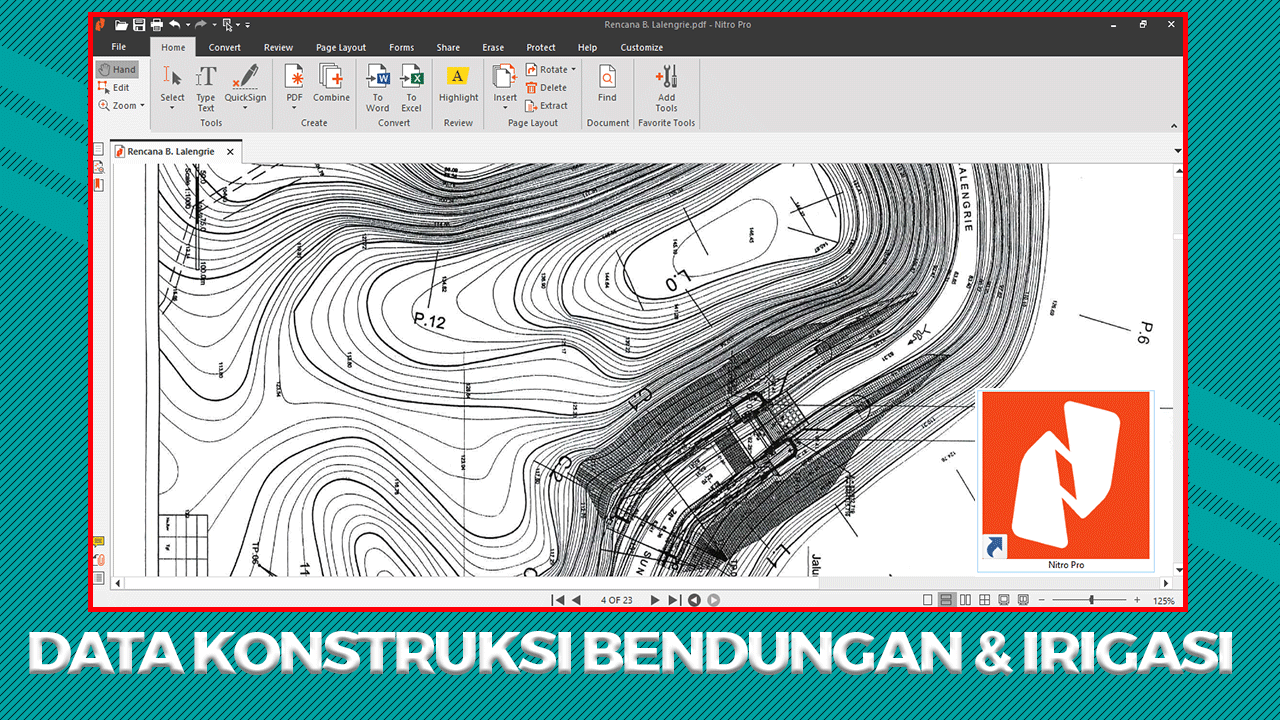Open the Protect ribbon tab

tap(541, 47)
